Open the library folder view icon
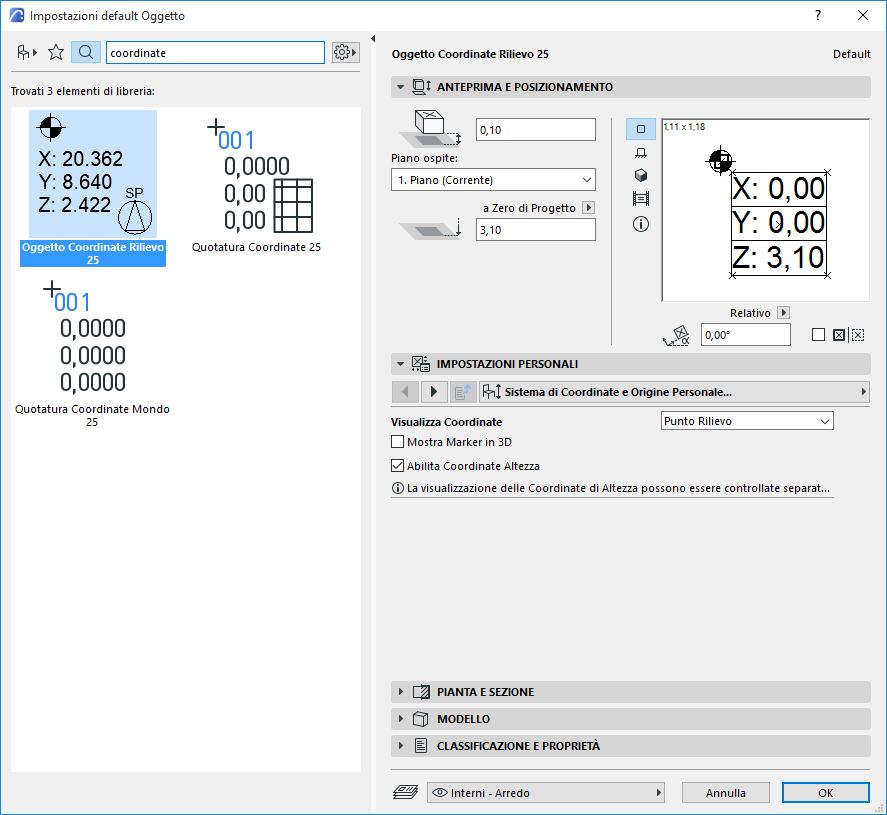The image size is (887, 815). pyautogui.click(x=26, y=53)
